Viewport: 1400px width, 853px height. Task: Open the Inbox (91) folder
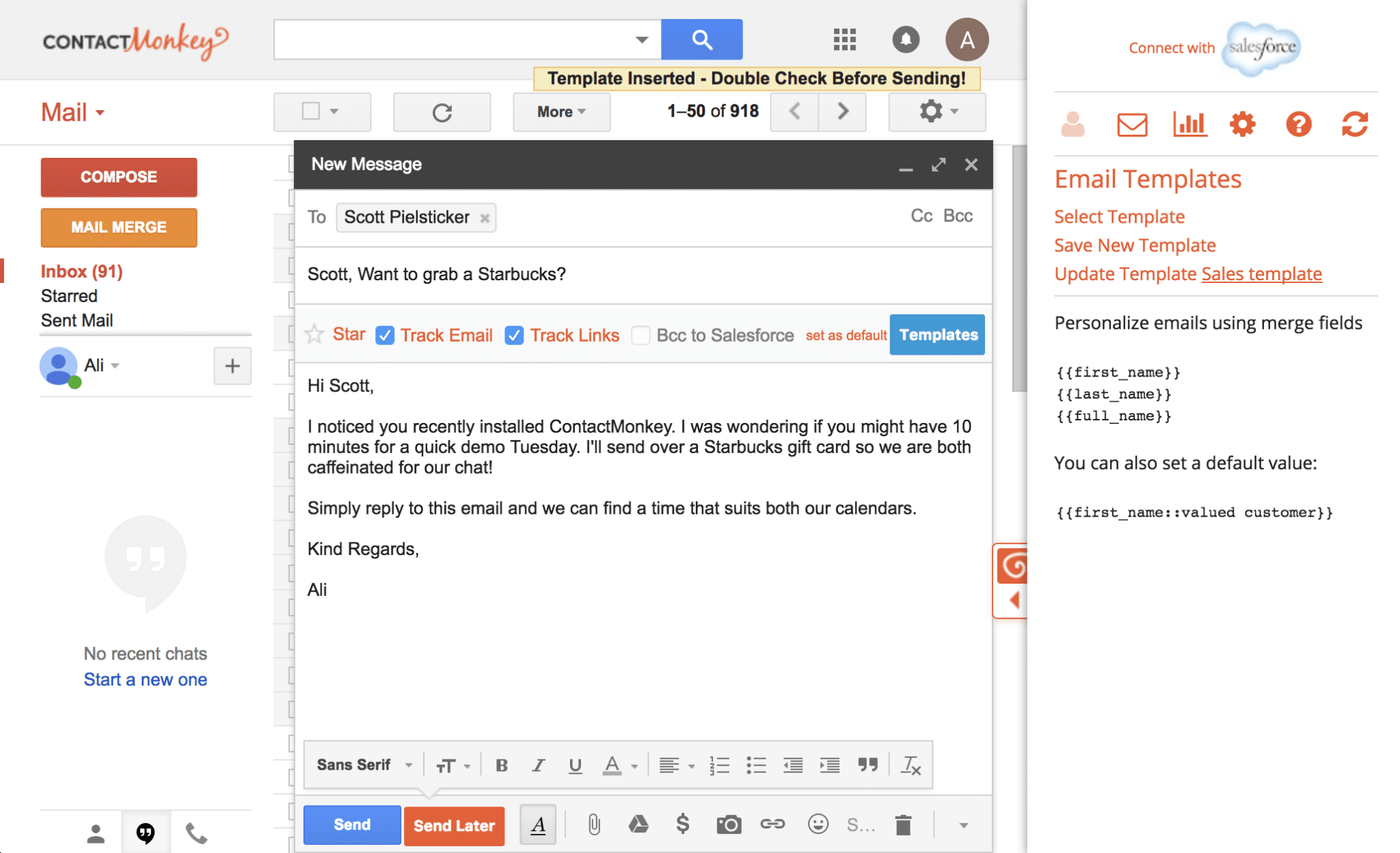(x=81, y=271)
